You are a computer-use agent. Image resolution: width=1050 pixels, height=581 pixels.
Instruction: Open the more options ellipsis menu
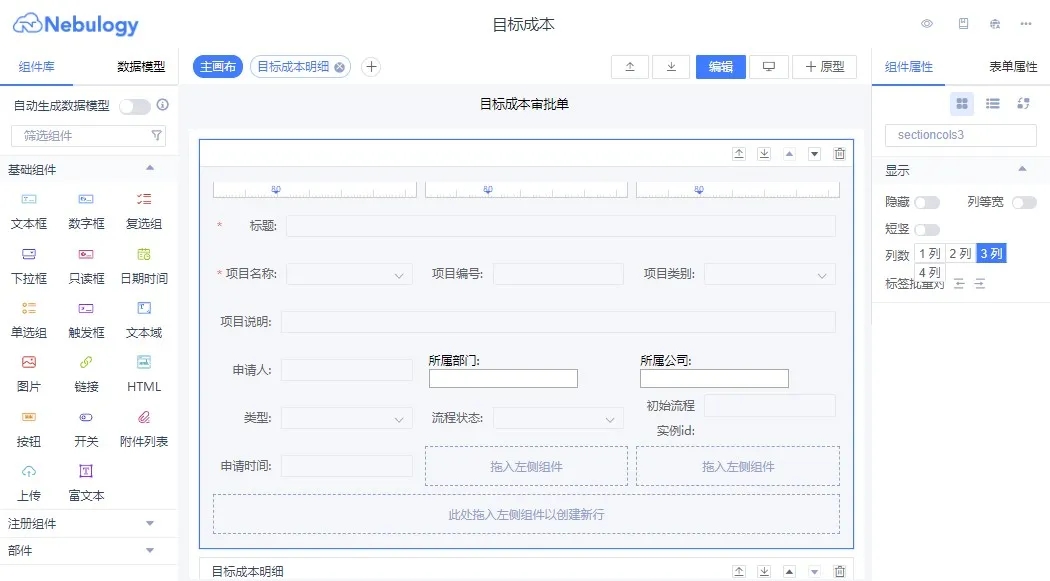click(x=1026, y=24)
